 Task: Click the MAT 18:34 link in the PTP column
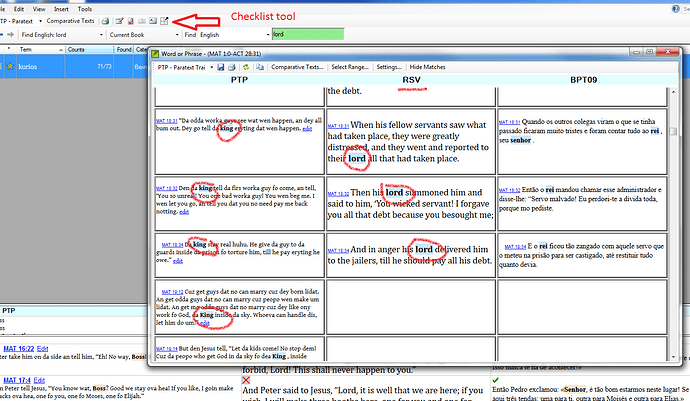click(172, 245)
